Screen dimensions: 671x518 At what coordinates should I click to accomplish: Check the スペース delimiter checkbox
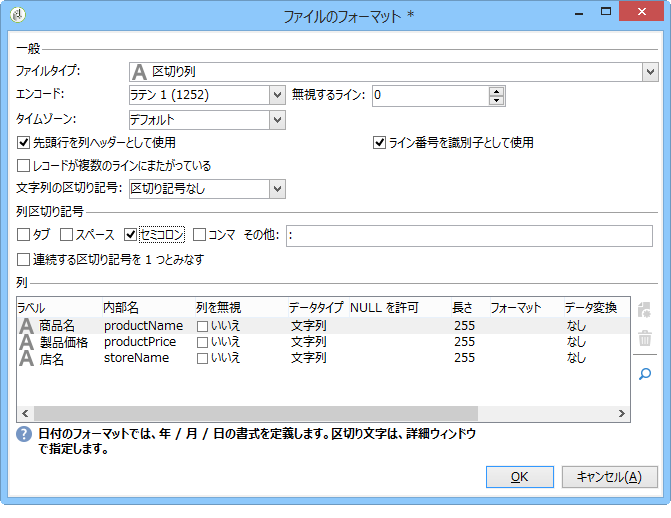click(x=66, y=235)
